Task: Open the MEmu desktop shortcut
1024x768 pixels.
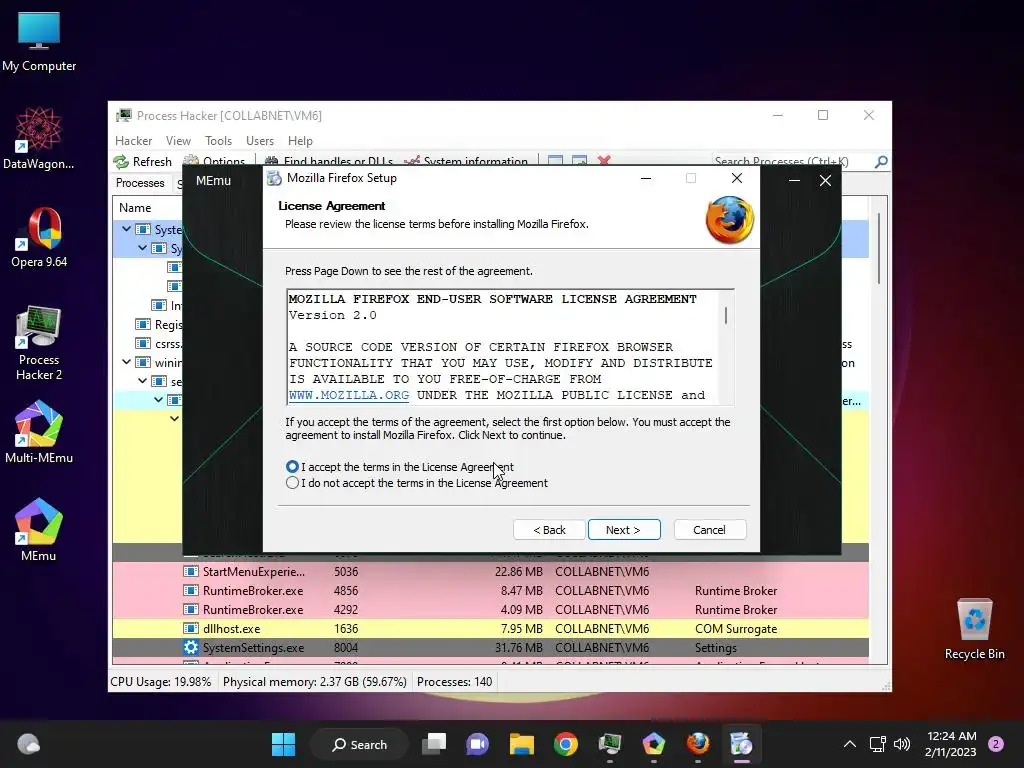Action: [39, 530]
